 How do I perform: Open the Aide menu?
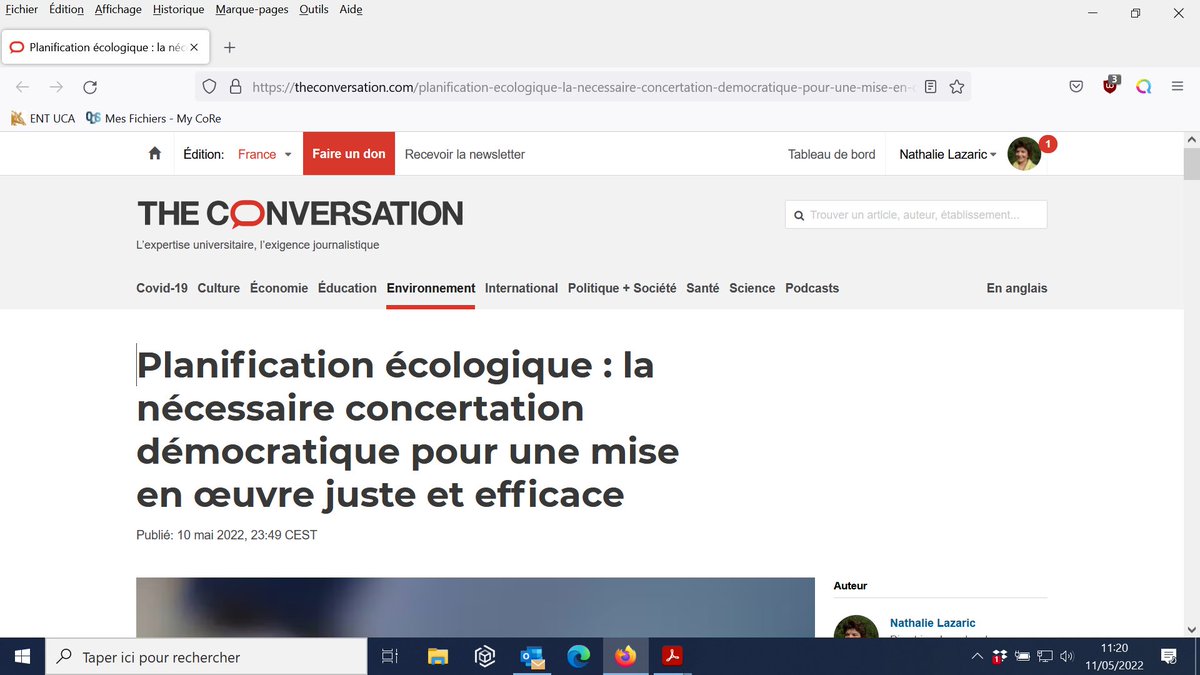(351, 9)
